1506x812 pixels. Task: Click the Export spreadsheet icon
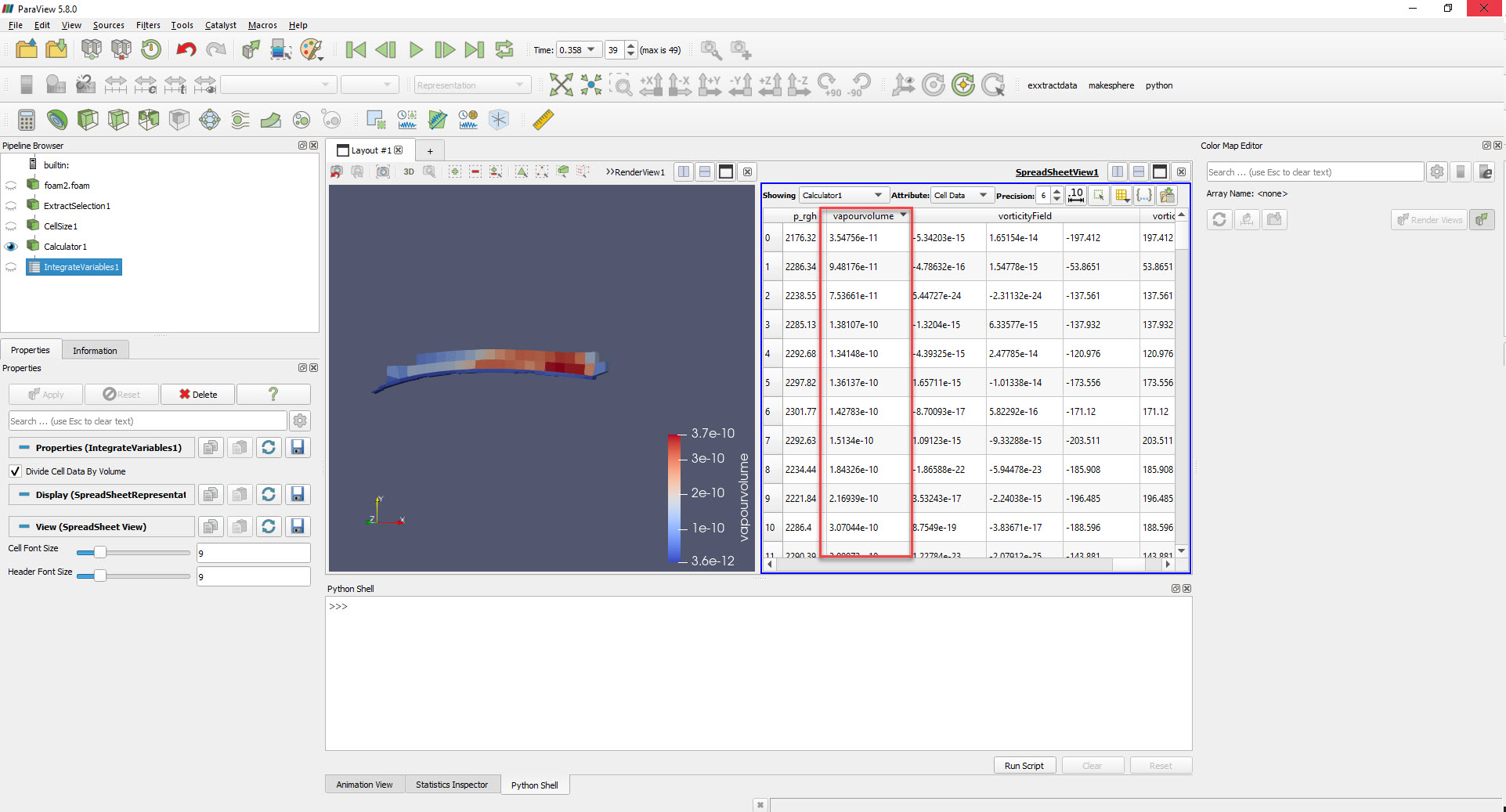point(1168,195)
